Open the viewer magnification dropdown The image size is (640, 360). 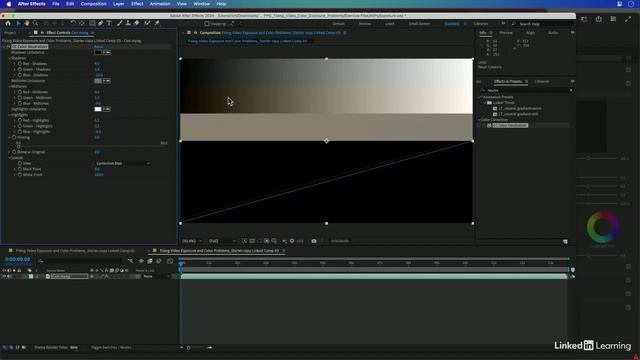pos(192,241)
